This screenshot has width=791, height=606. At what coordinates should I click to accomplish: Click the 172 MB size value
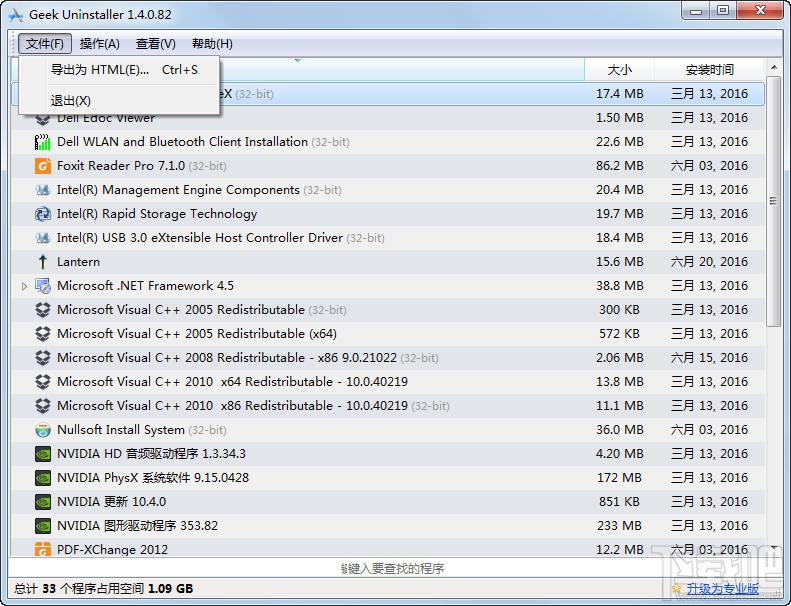point(619,478)
